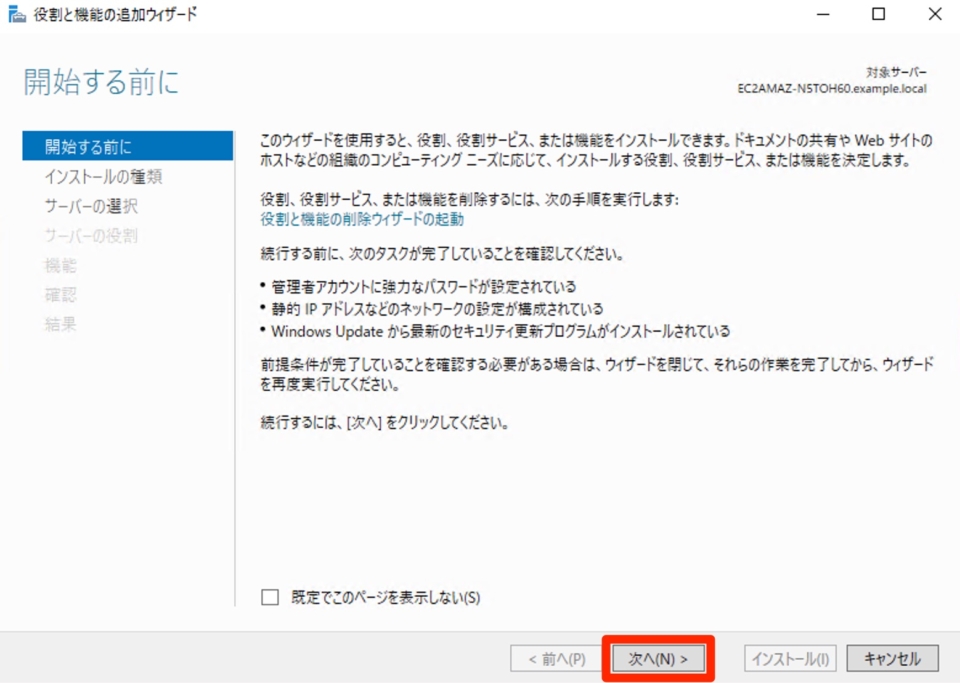Click the インストール(I) button

(790, 659)
